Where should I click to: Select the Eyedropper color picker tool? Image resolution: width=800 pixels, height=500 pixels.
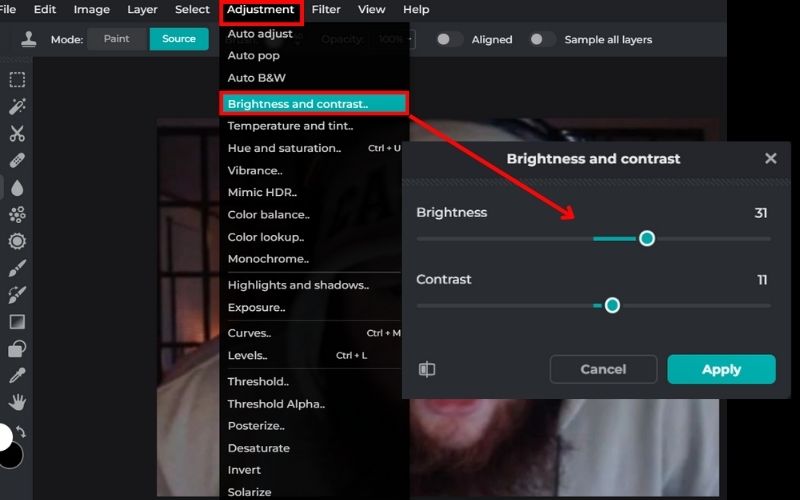[17, 376]
